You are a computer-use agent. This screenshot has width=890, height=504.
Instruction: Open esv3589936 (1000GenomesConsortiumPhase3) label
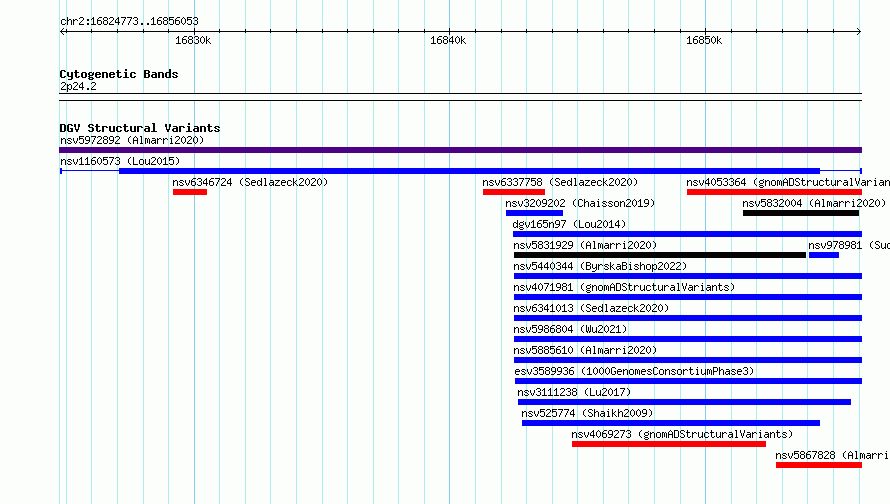click(634, 371)
